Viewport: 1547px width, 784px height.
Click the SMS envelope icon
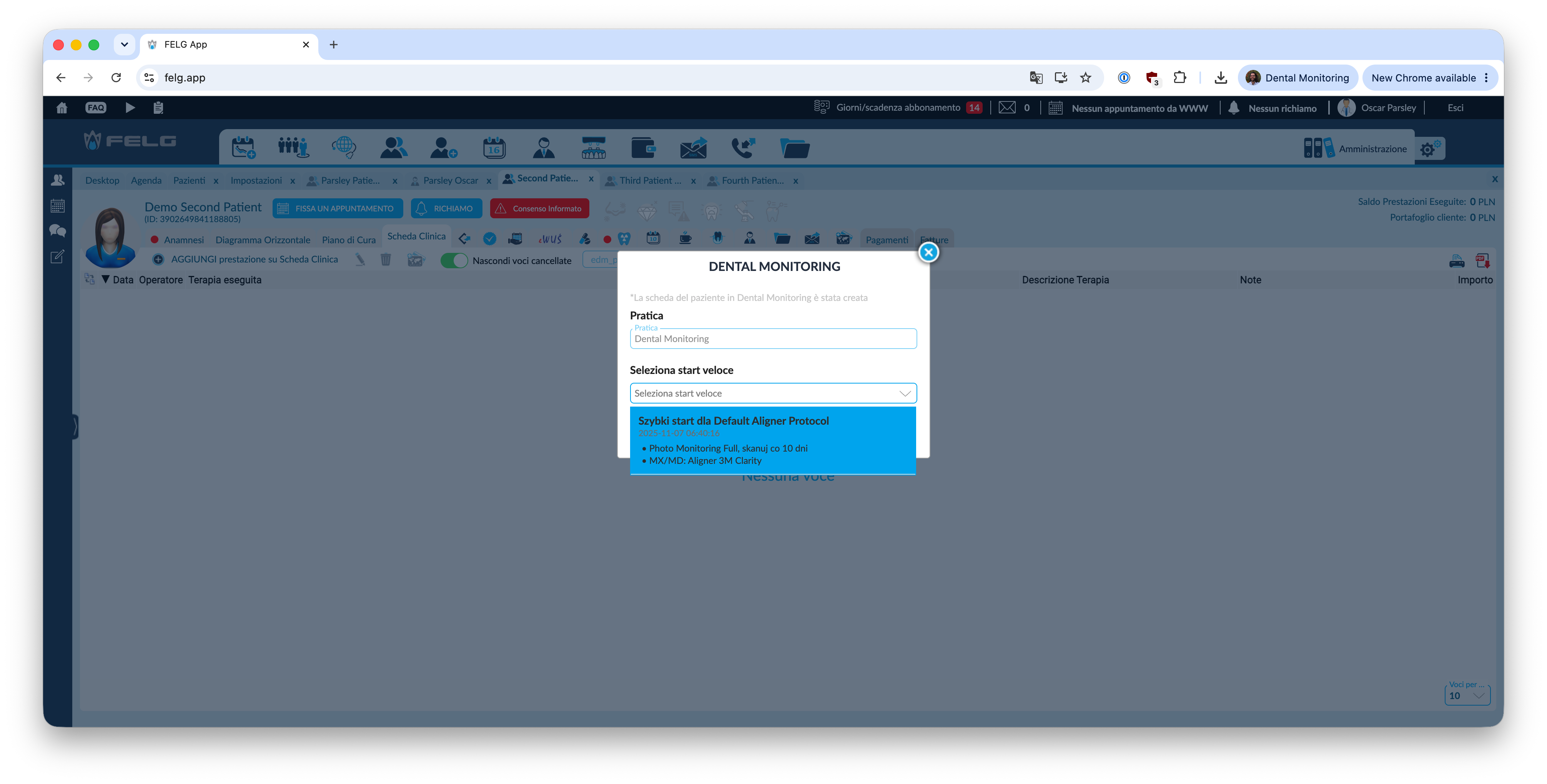click(693, 147)
